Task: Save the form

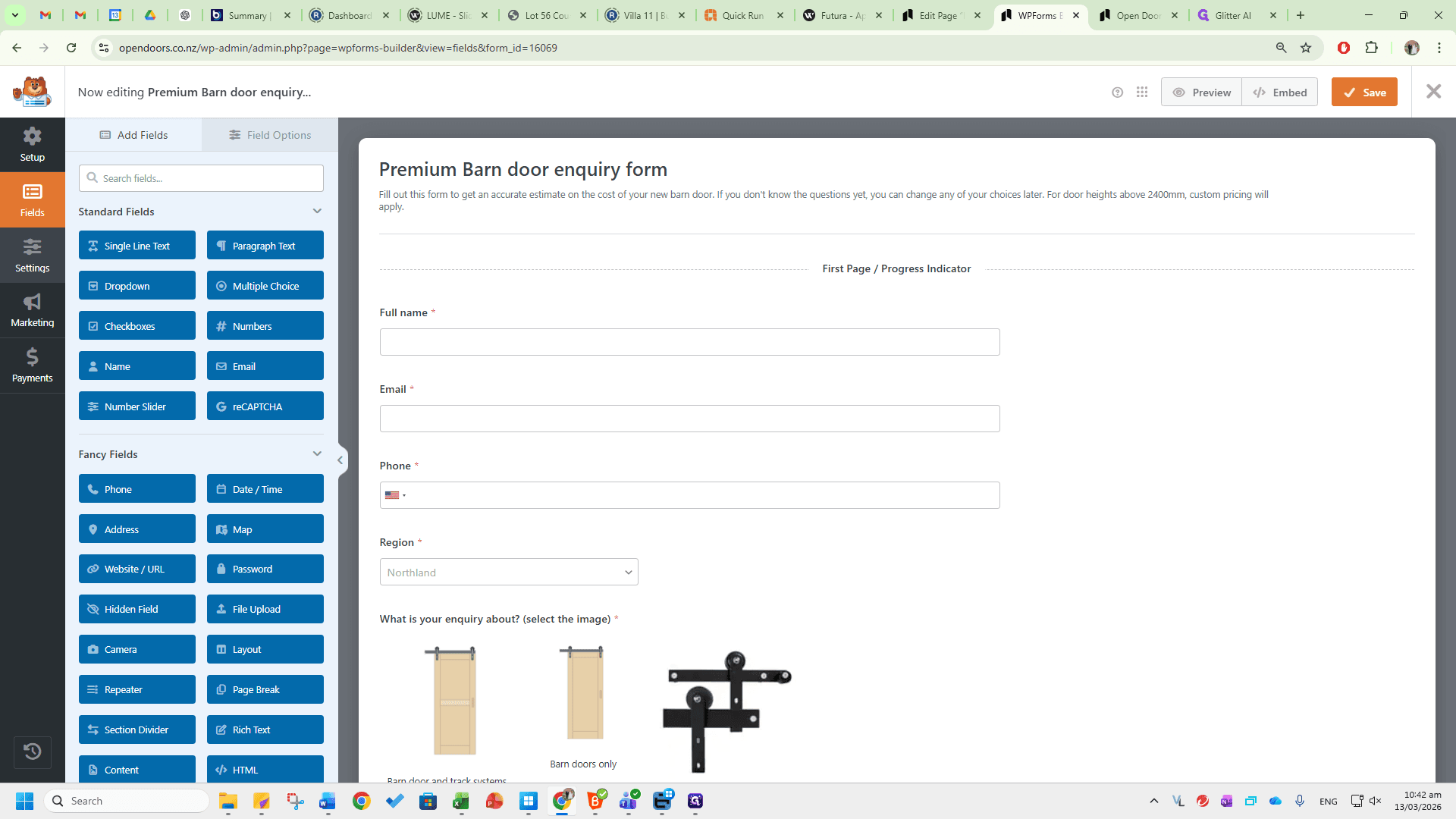Action: coord(1364,93)
